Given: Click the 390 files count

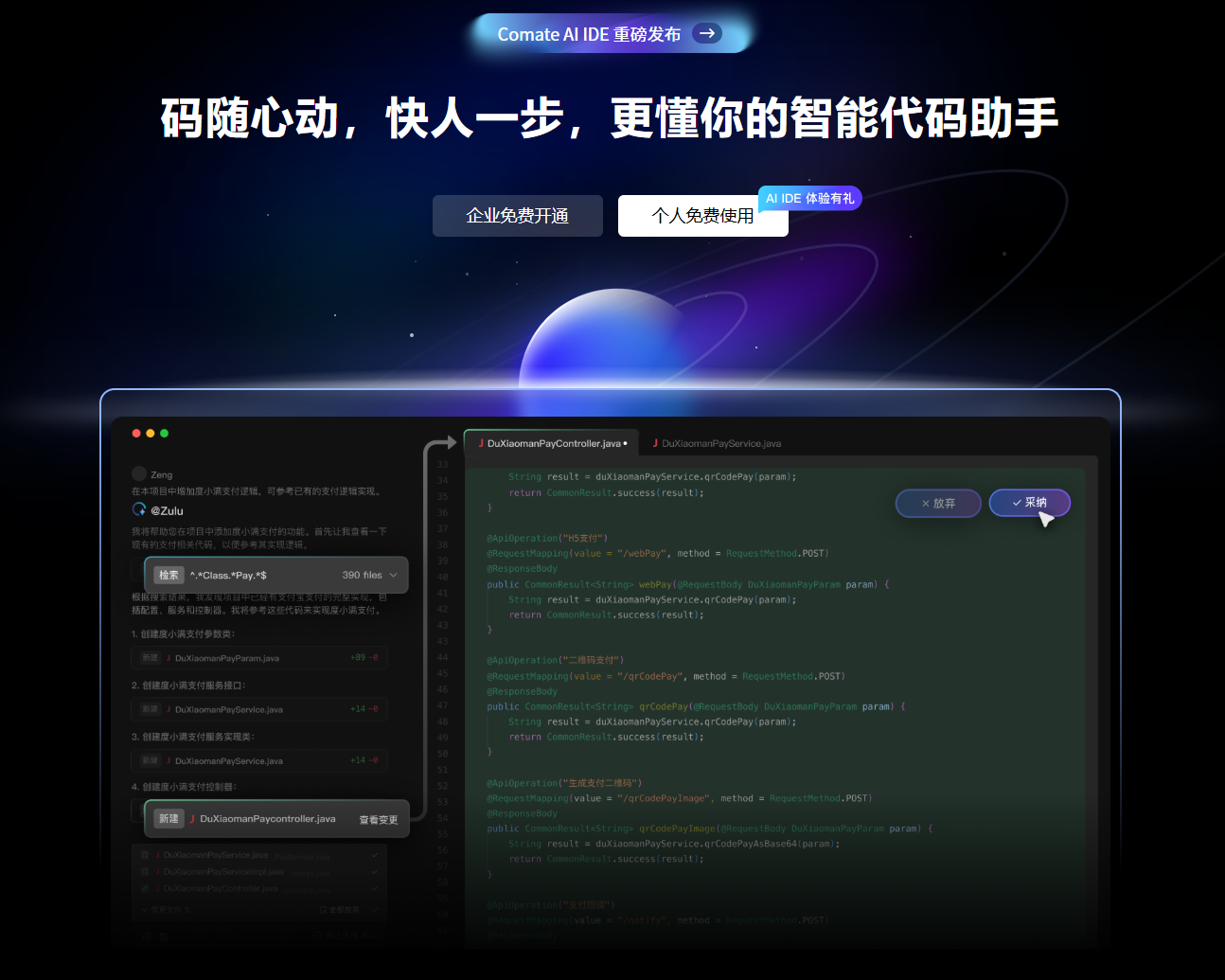Looking at the screenshot, I should [362, 575].
